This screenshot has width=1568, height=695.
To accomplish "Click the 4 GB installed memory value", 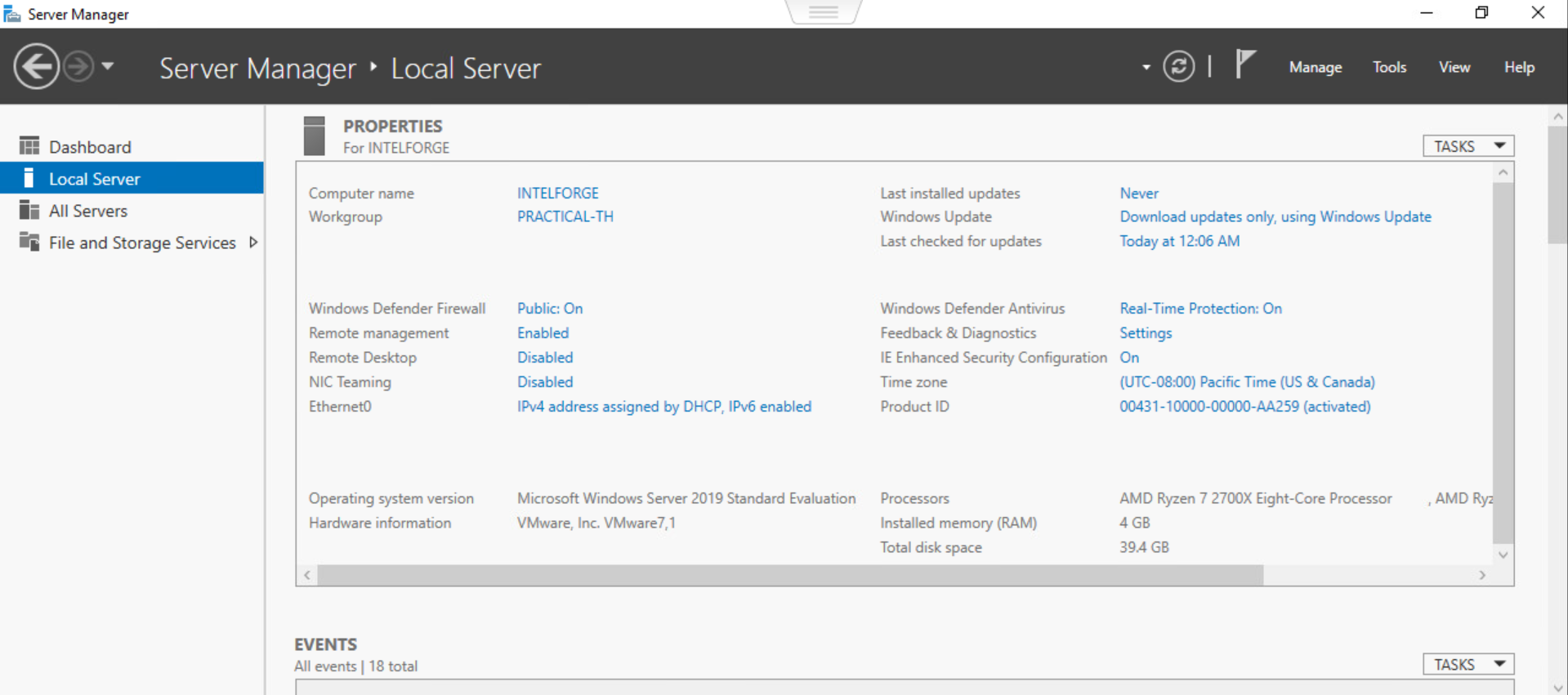I will (x=1134, y=523).
